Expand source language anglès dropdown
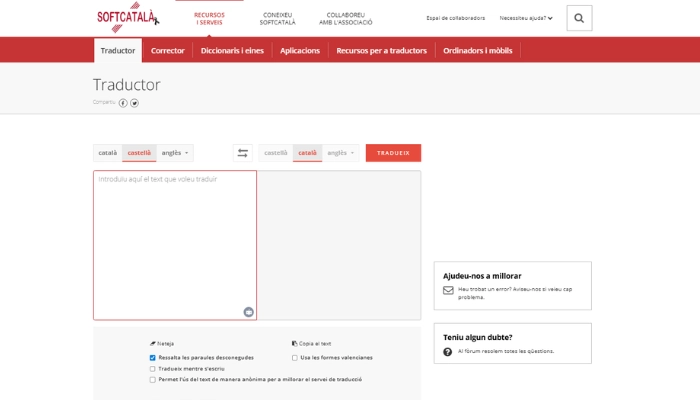Image resolution: width=700 pixels, height=400 pixels. tap(175, 153)
